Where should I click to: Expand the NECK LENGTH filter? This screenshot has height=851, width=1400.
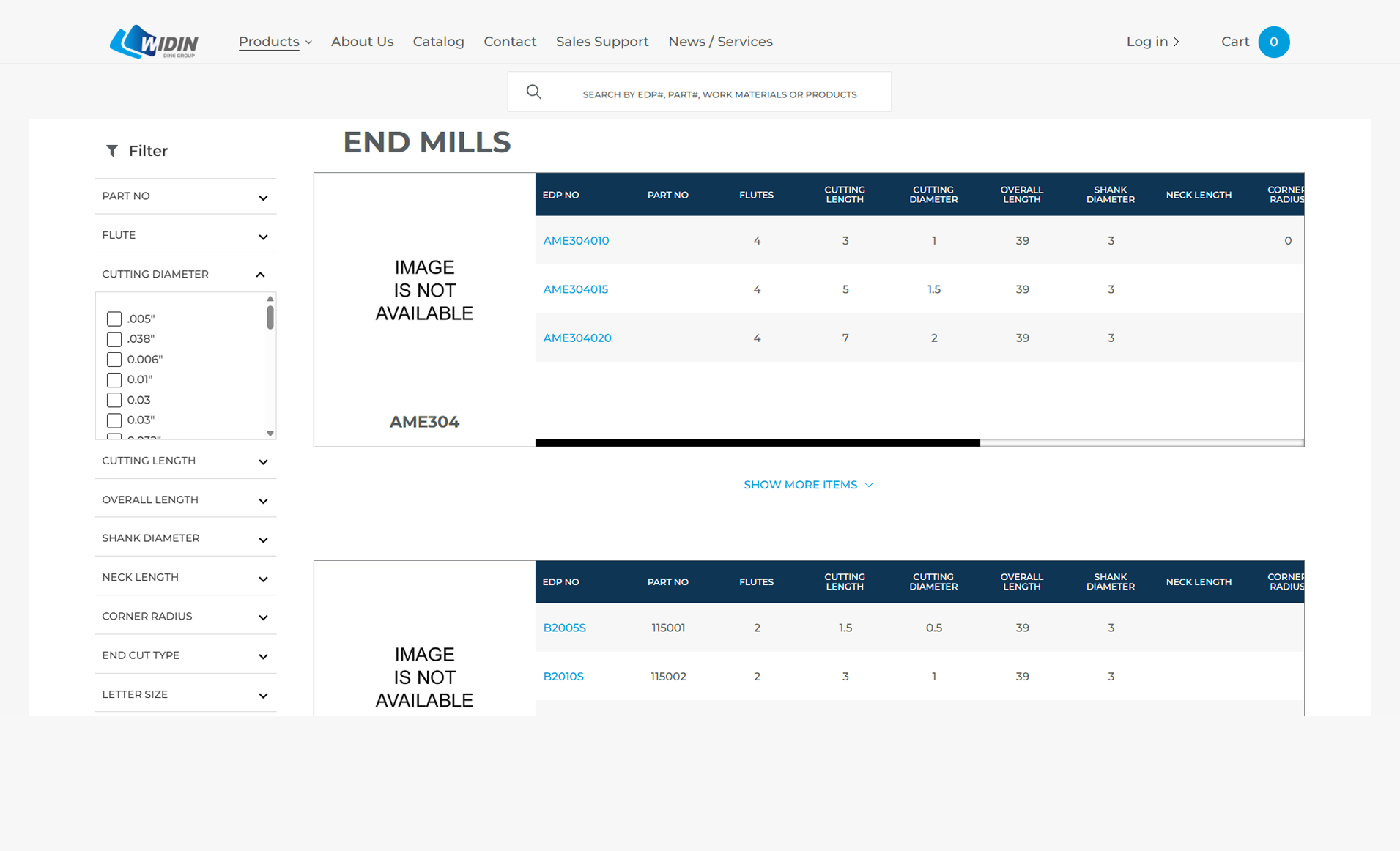(x=185, y=577)
